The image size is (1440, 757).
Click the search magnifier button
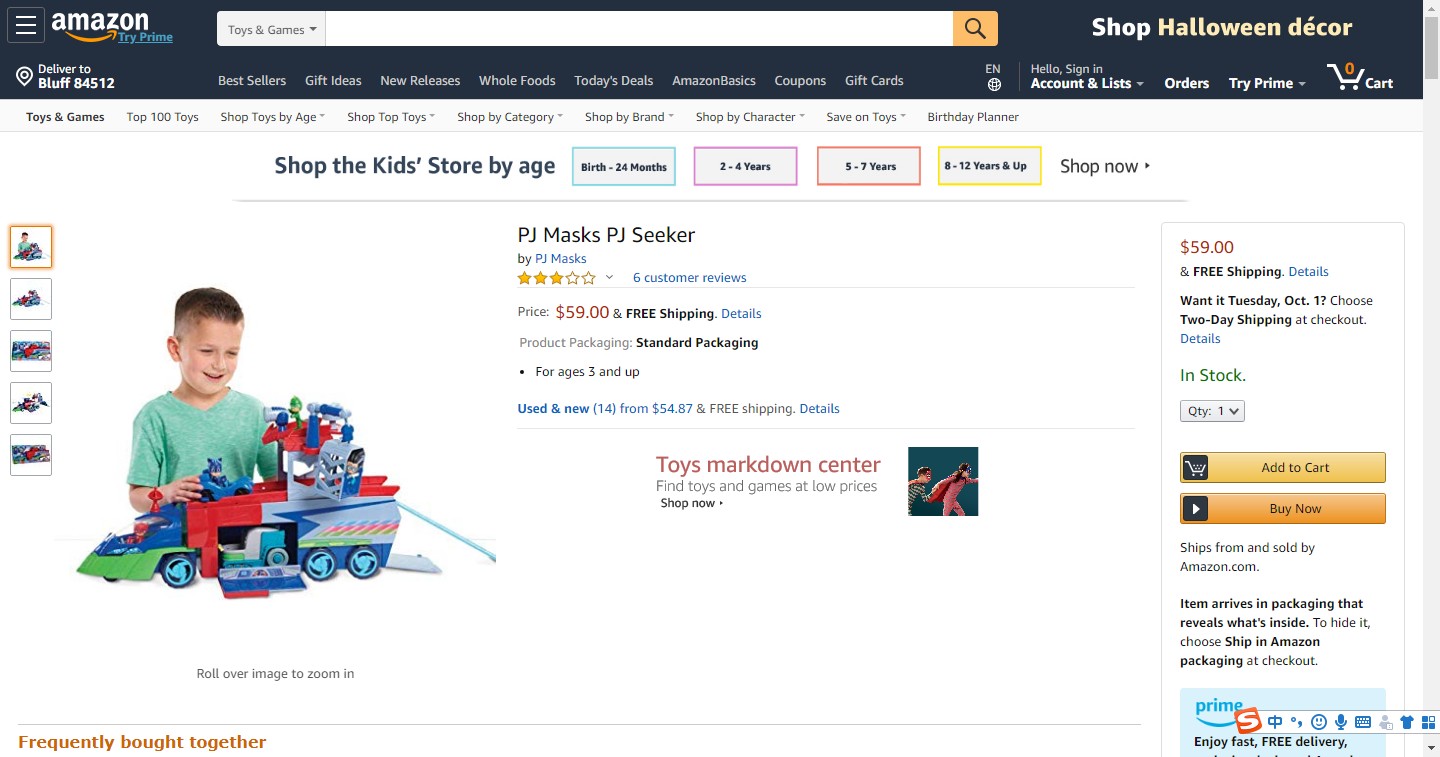[975, 29]
